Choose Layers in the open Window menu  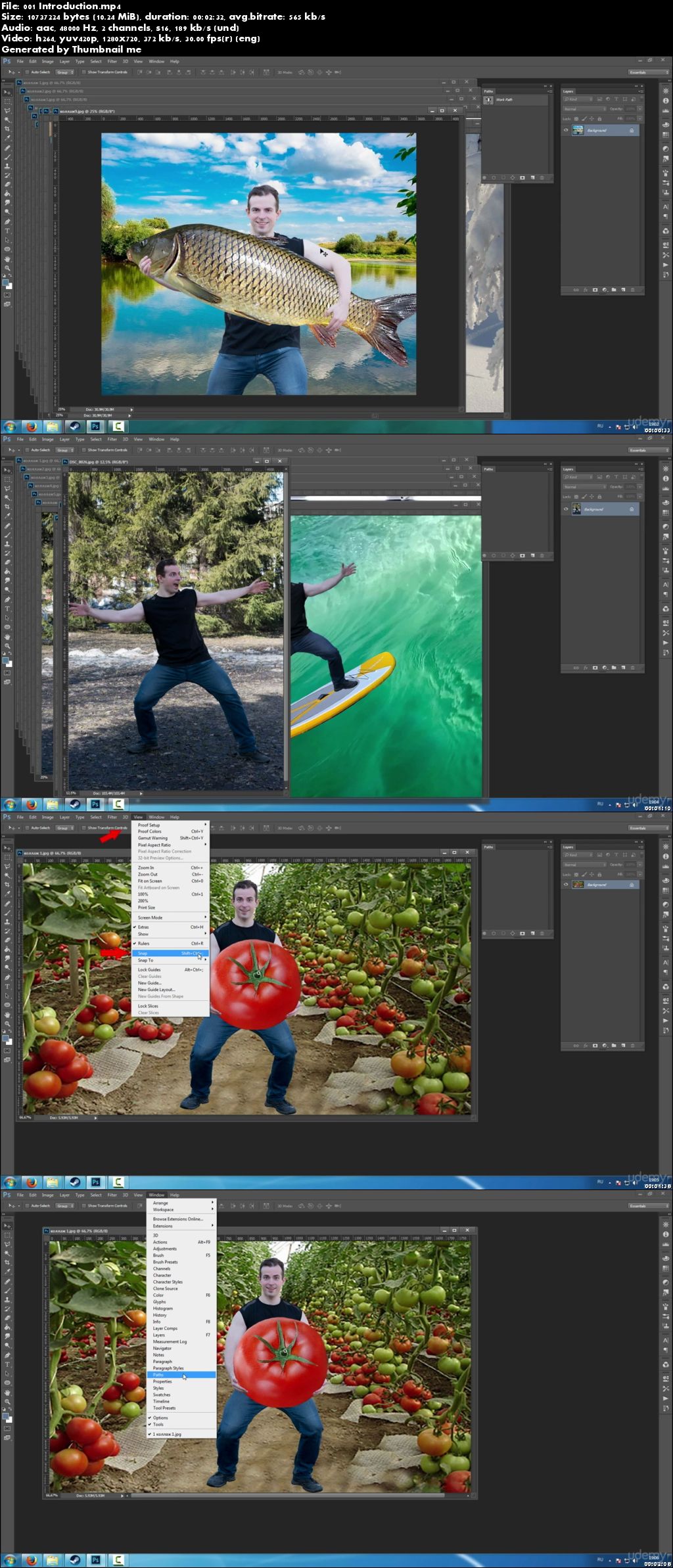pyautogui.click(x=181, y=1335)
